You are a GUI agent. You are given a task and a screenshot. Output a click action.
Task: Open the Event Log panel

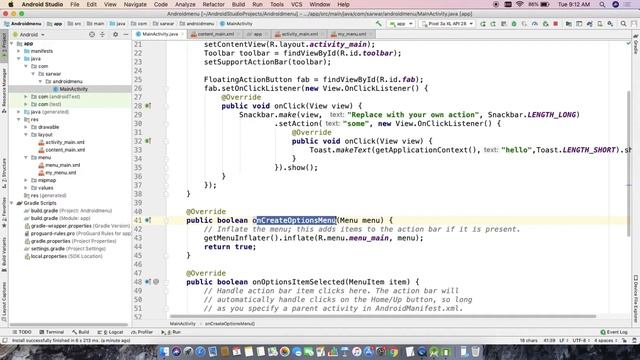click(x=614, y=332)
